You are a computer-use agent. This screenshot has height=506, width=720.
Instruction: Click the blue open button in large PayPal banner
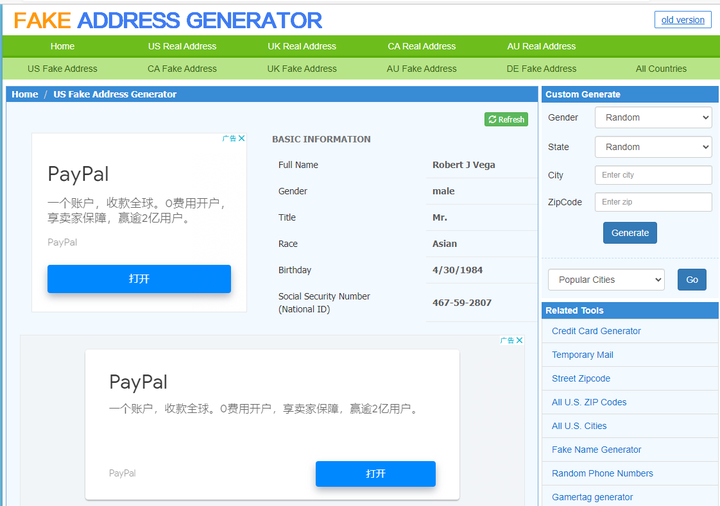(376, 474)
